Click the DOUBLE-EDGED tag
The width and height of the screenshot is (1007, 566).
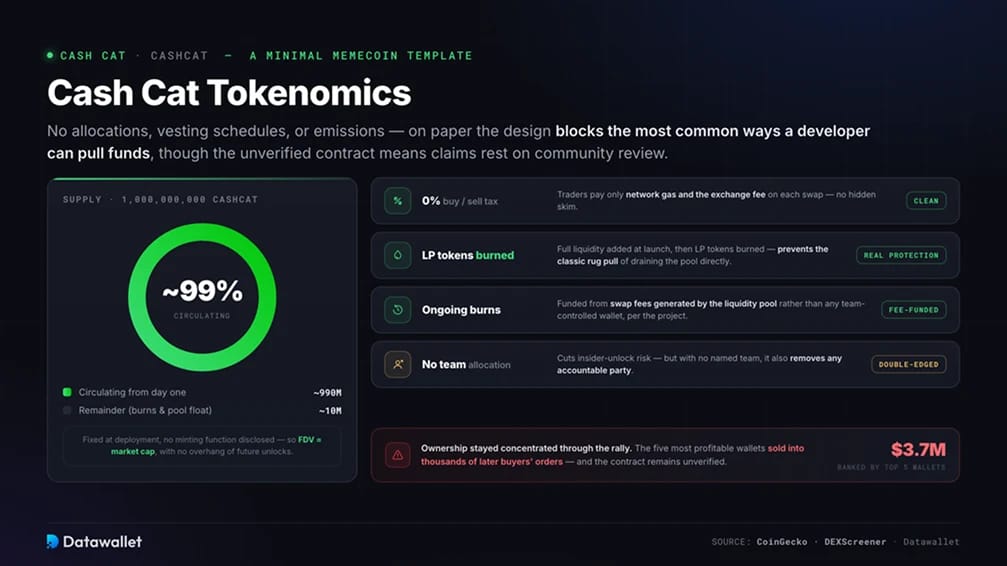tap(908, 364)
